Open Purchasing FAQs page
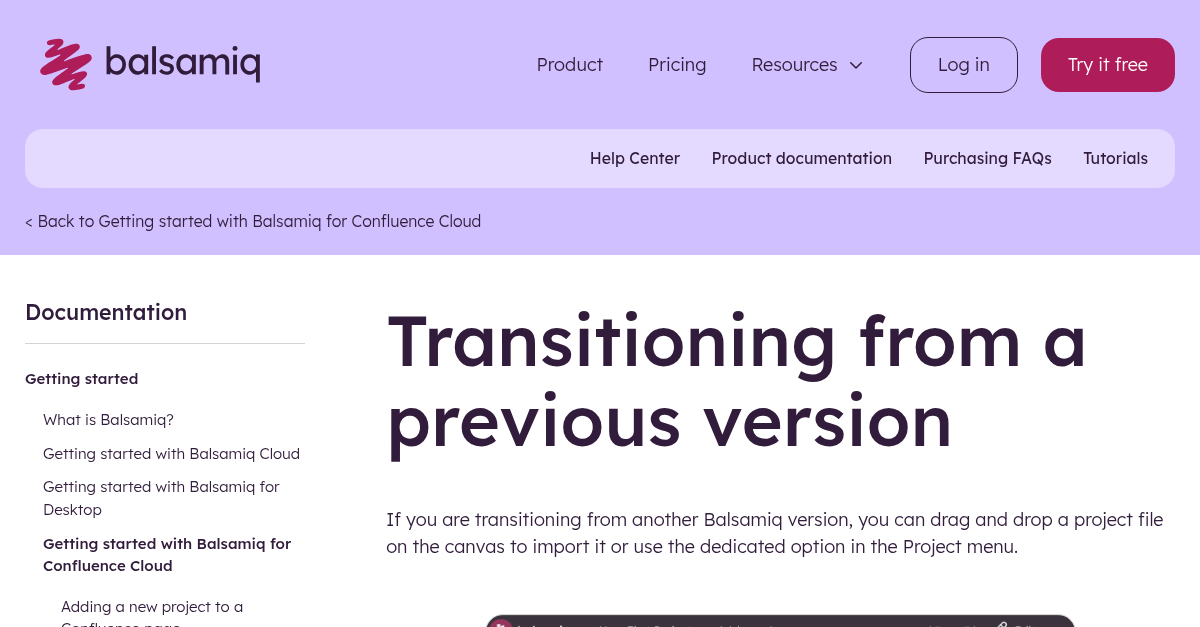 coord(987,158)
